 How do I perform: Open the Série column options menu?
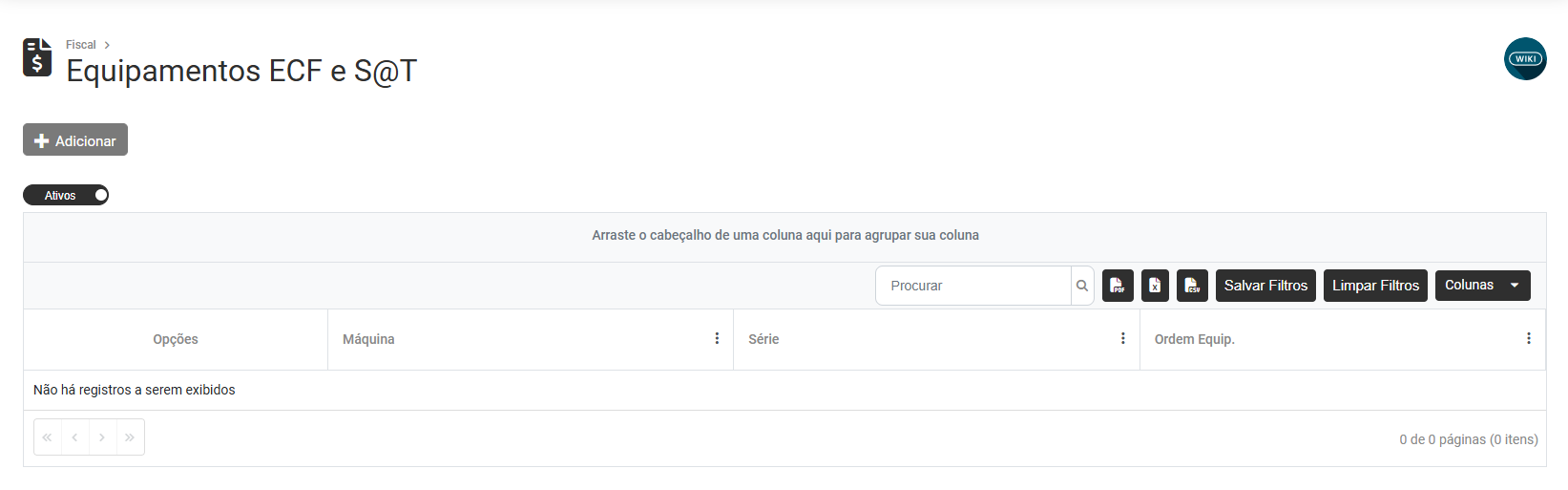1122,339
